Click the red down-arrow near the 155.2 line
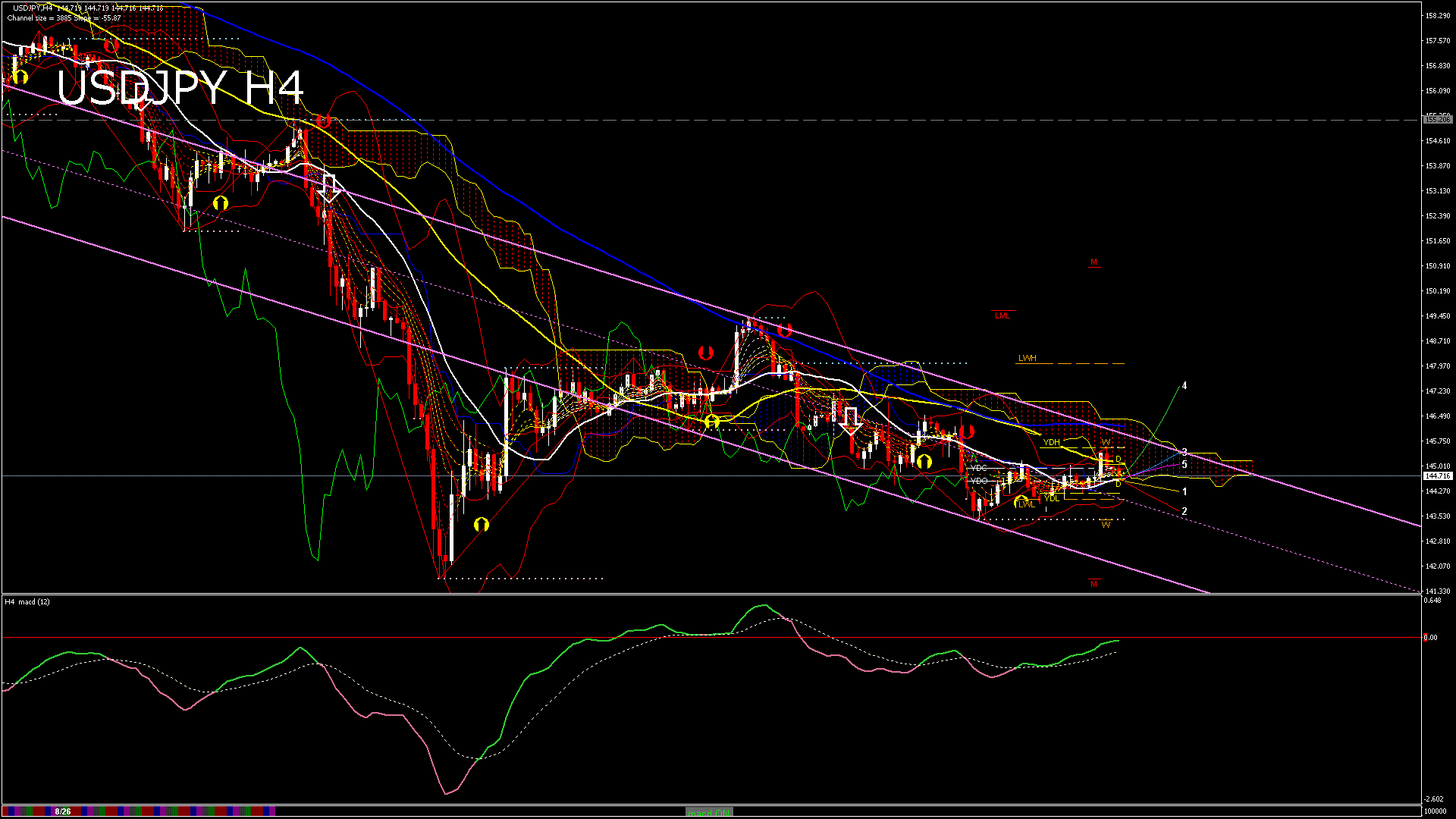This screenshot has width=1456, height=819. (324, 121)
